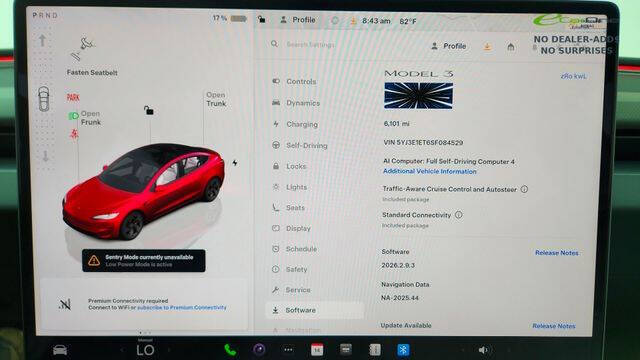Open the dark media app icon beside Calendar
The image size is (640, 360).
[x=346, y=349]
